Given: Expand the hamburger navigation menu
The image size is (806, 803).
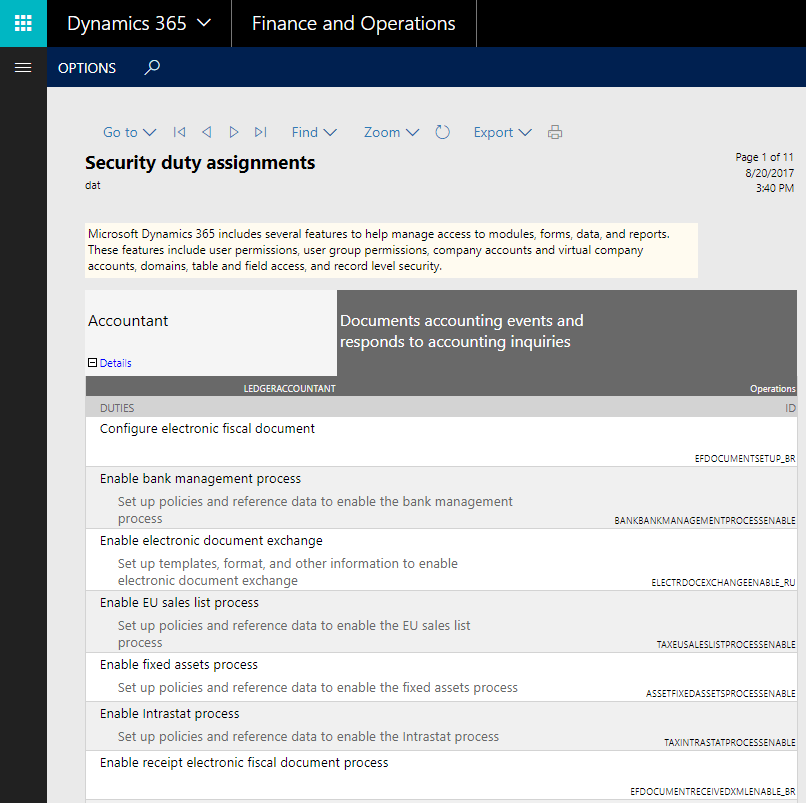Looking at the screenshot, I should click(23, 67).
